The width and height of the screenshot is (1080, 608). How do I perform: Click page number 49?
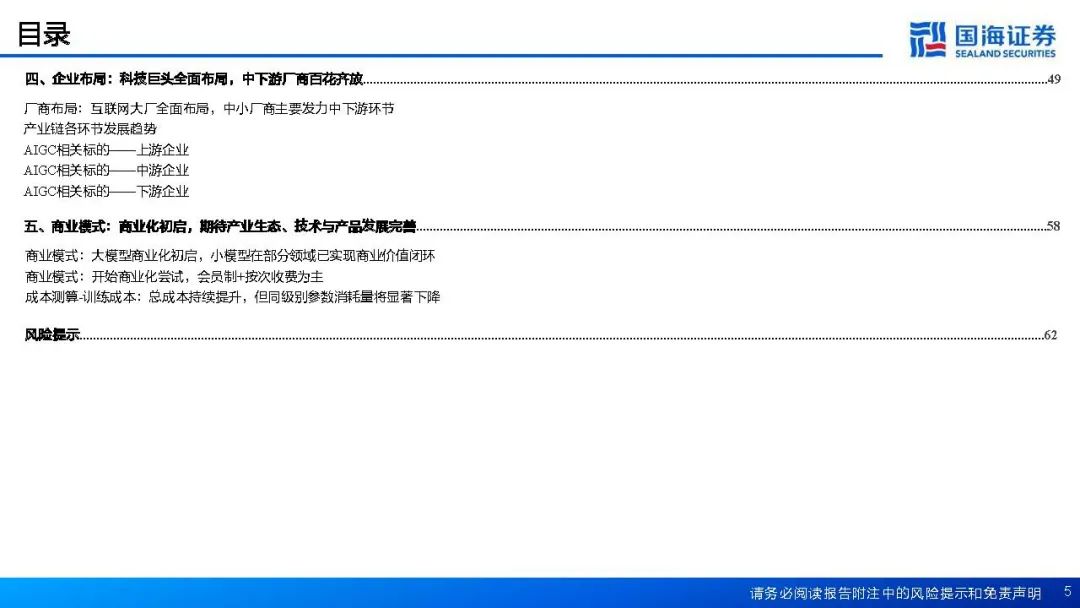click(1054, 79)
